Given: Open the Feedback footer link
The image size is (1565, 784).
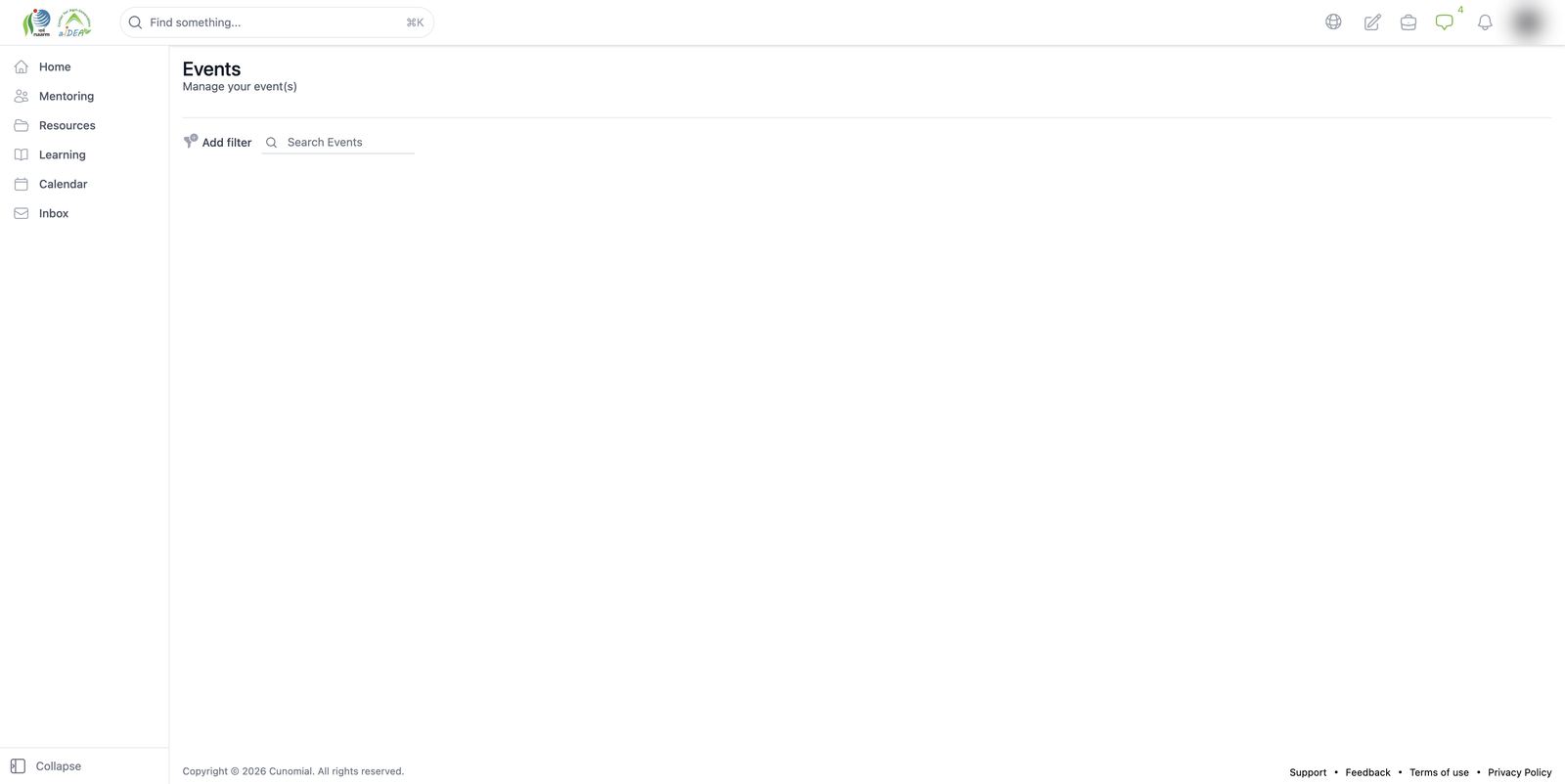Looking at the screenshot, I should pyautogui.click(x=1367, y=772).
